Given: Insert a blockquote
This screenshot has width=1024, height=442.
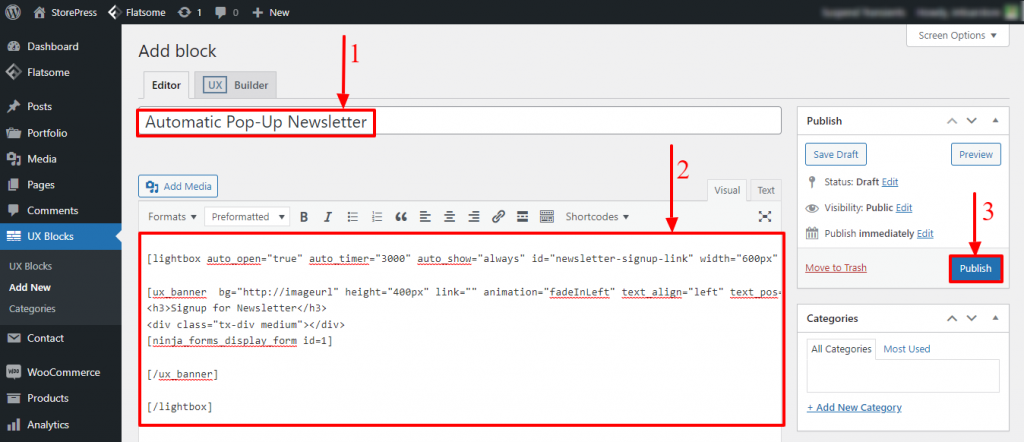Looking at the screenshot, I should [x=401, y=217].
